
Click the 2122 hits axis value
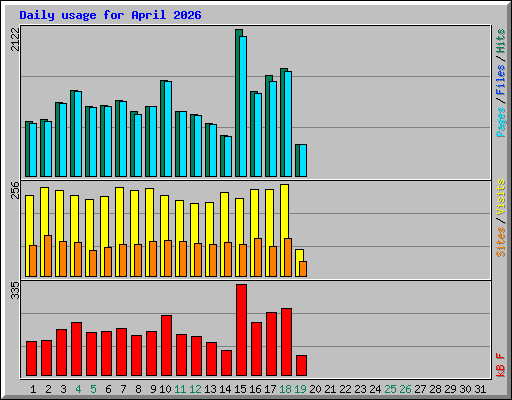[15, 39]
